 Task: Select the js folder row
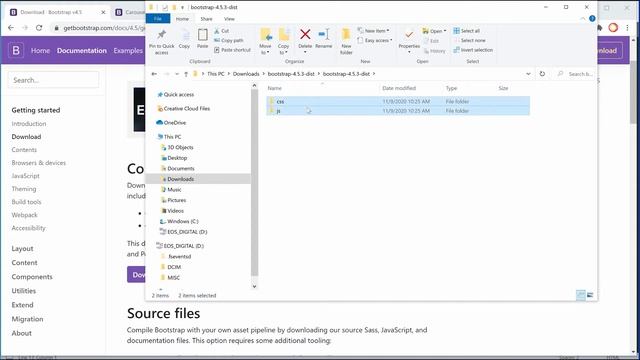(398, 111)
